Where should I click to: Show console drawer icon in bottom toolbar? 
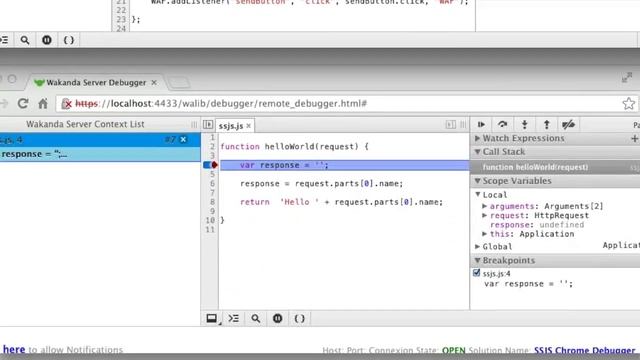211,318
